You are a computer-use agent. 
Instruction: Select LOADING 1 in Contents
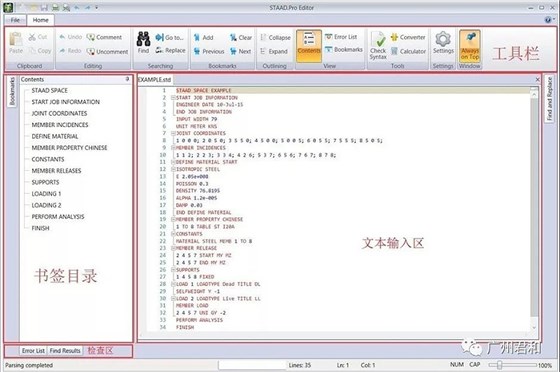pos(46,193)
